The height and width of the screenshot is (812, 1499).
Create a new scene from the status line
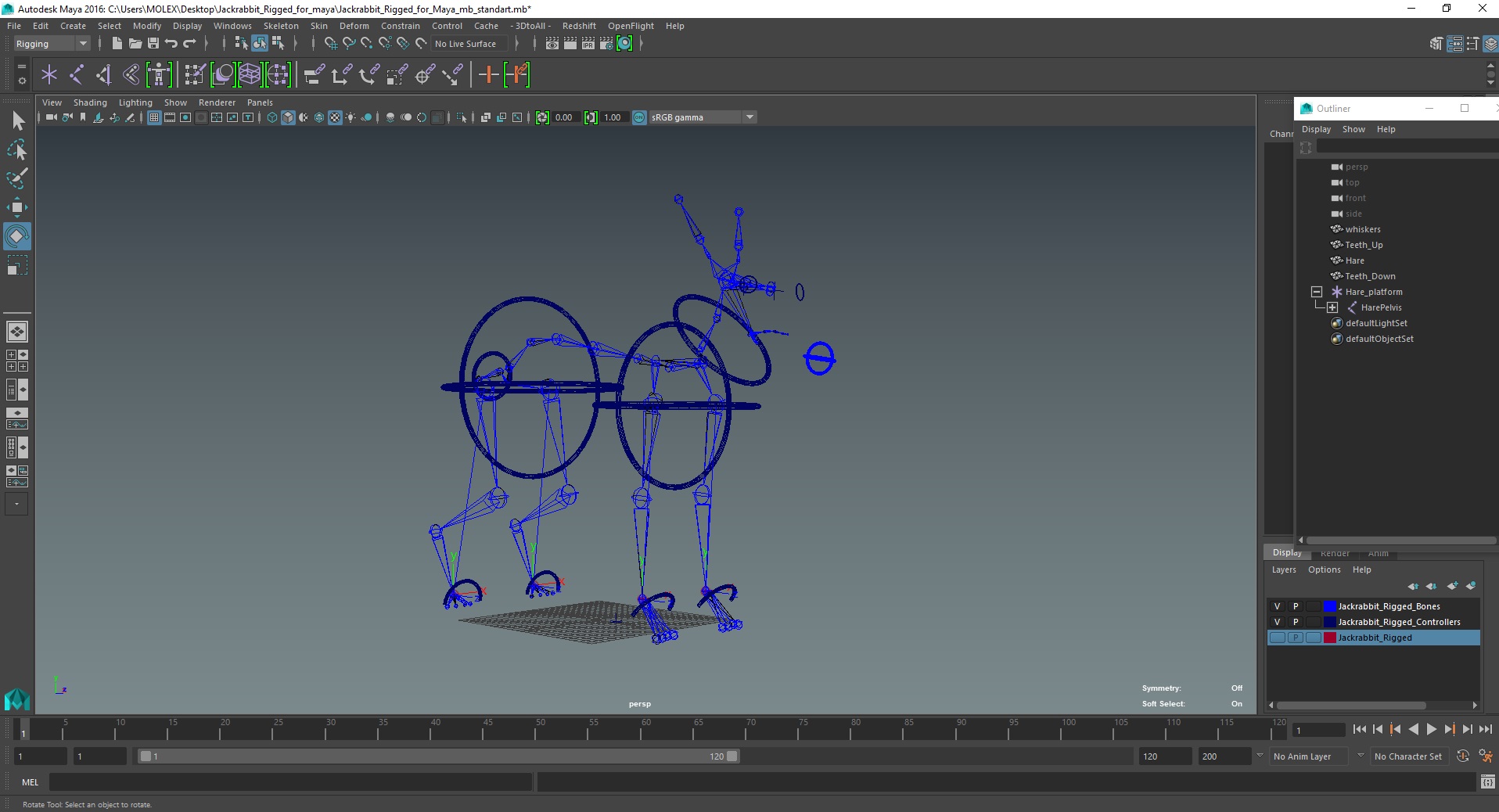[117, 44]
